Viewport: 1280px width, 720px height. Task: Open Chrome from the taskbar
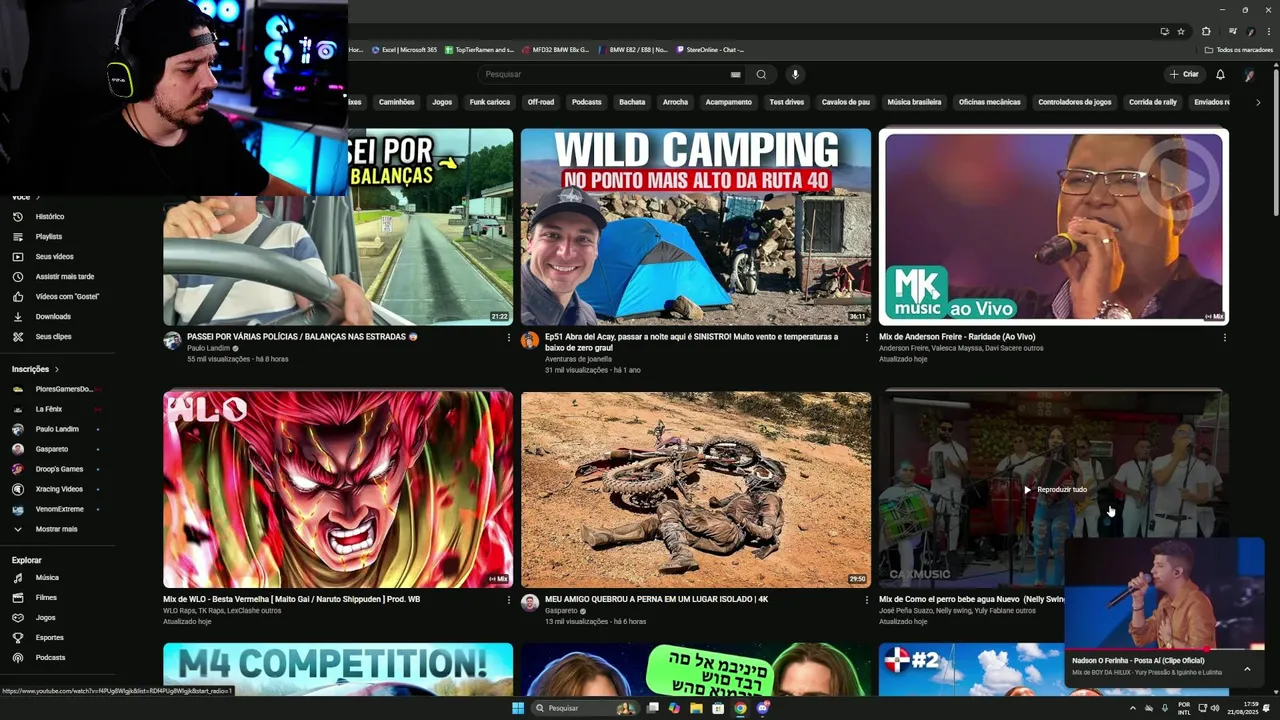pyautogui.click(x=740, y=708)
